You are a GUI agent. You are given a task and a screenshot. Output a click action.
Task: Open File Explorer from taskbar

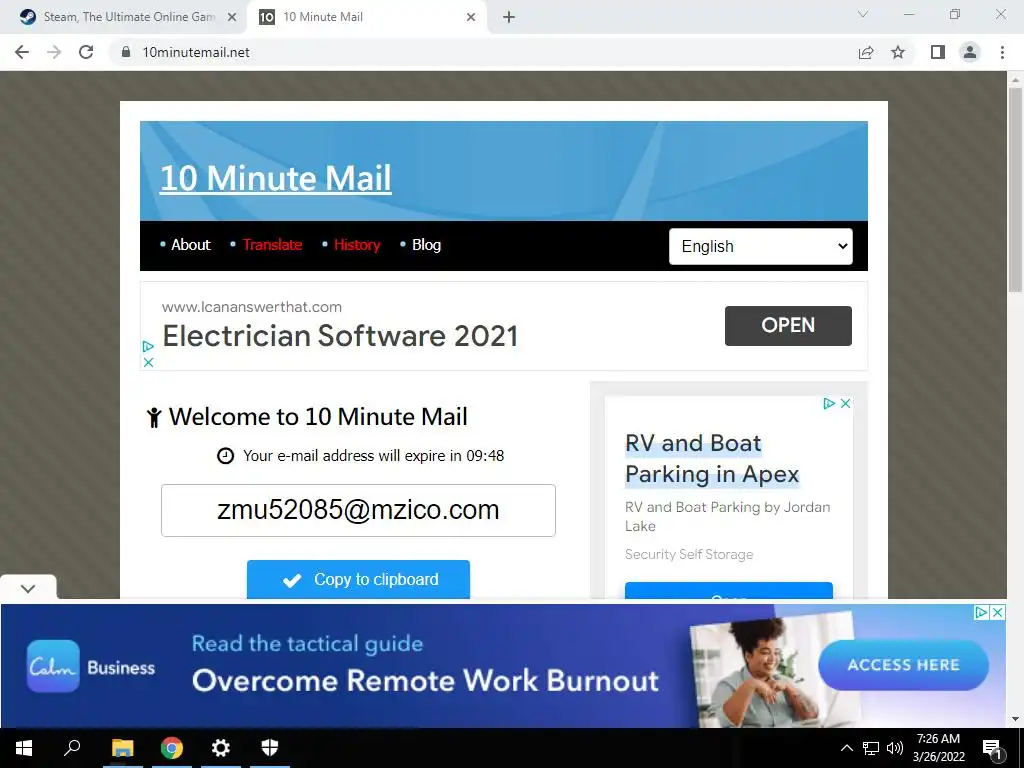point(122,748)
